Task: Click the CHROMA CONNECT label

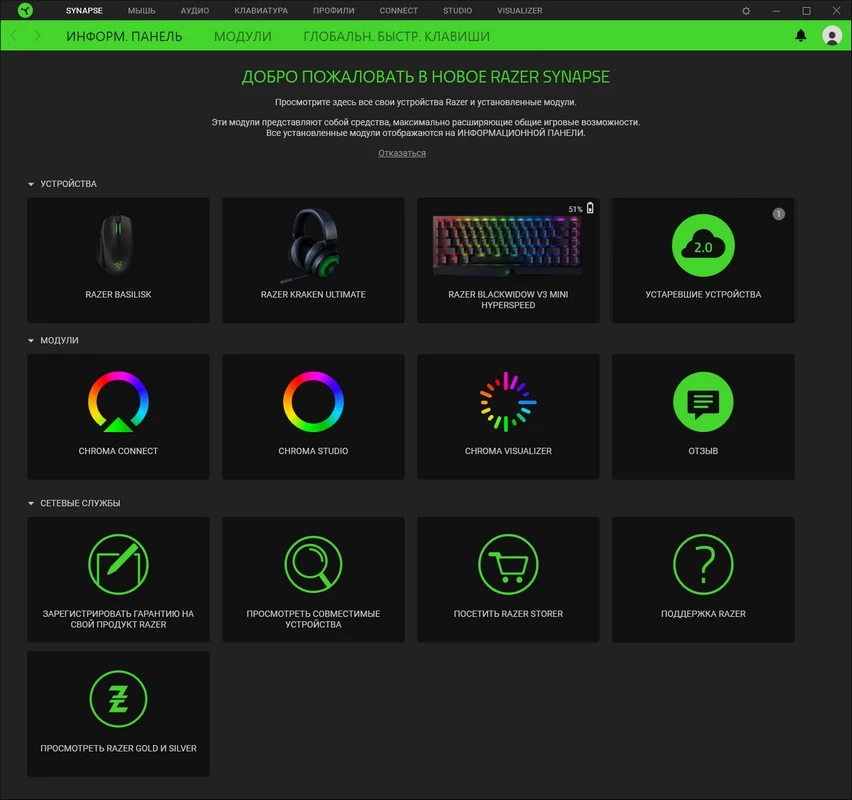Action: click(x=118, y=451)
